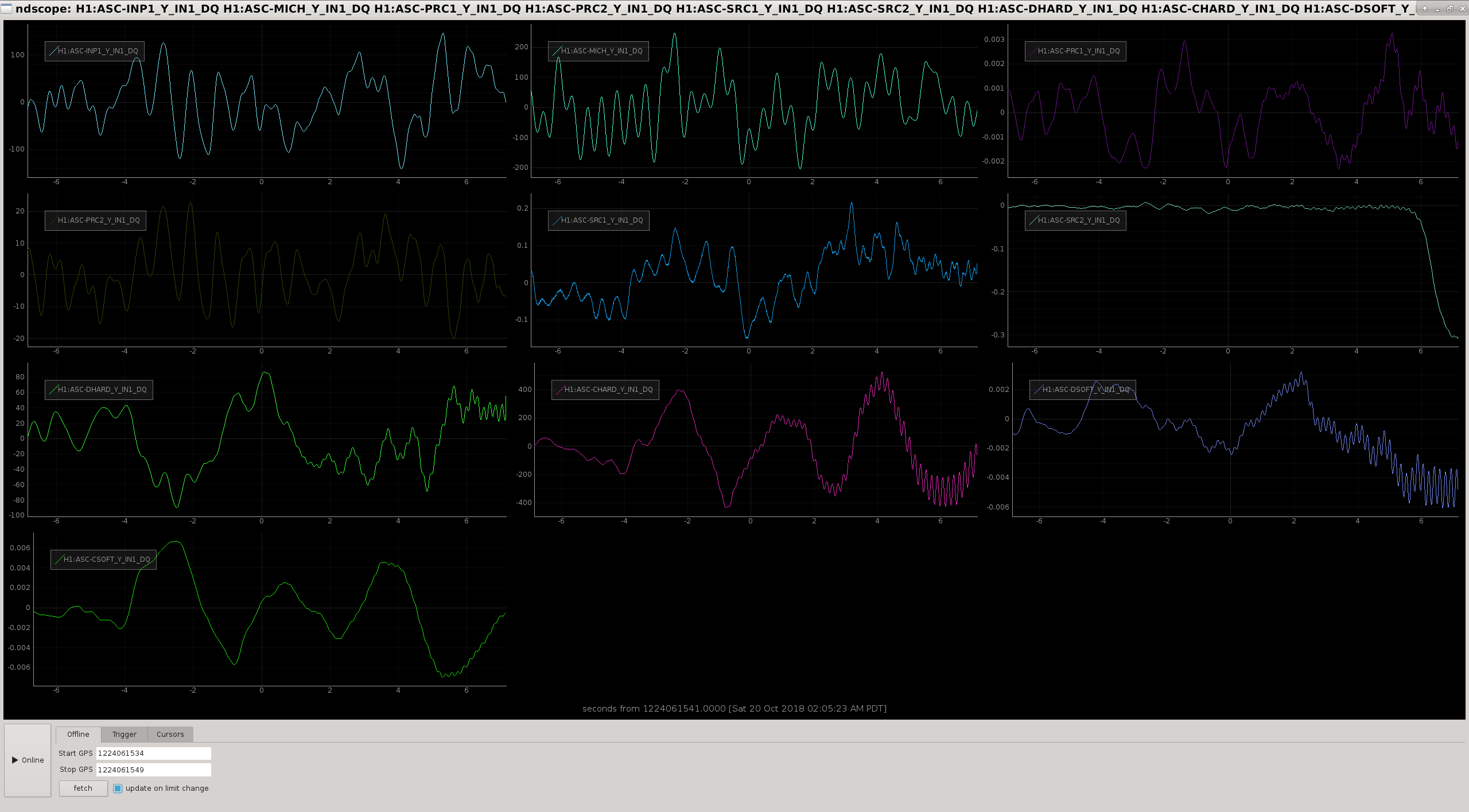This screenshot has width=1469, height=812.
Task: Select the H1:ASC-CSOFT_Y_IN1_DQ legend label text
Action: [x=107, y=560]
